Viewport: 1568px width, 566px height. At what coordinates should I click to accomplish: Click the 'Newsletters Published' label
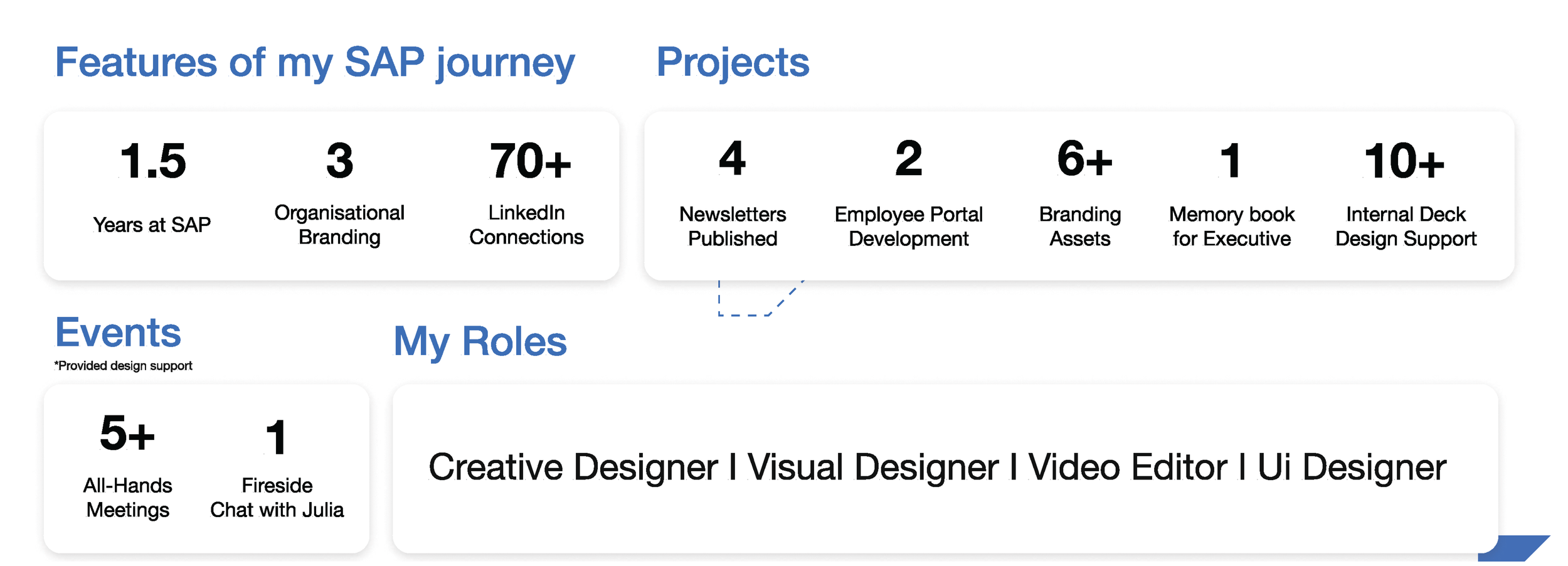[733, 227]
